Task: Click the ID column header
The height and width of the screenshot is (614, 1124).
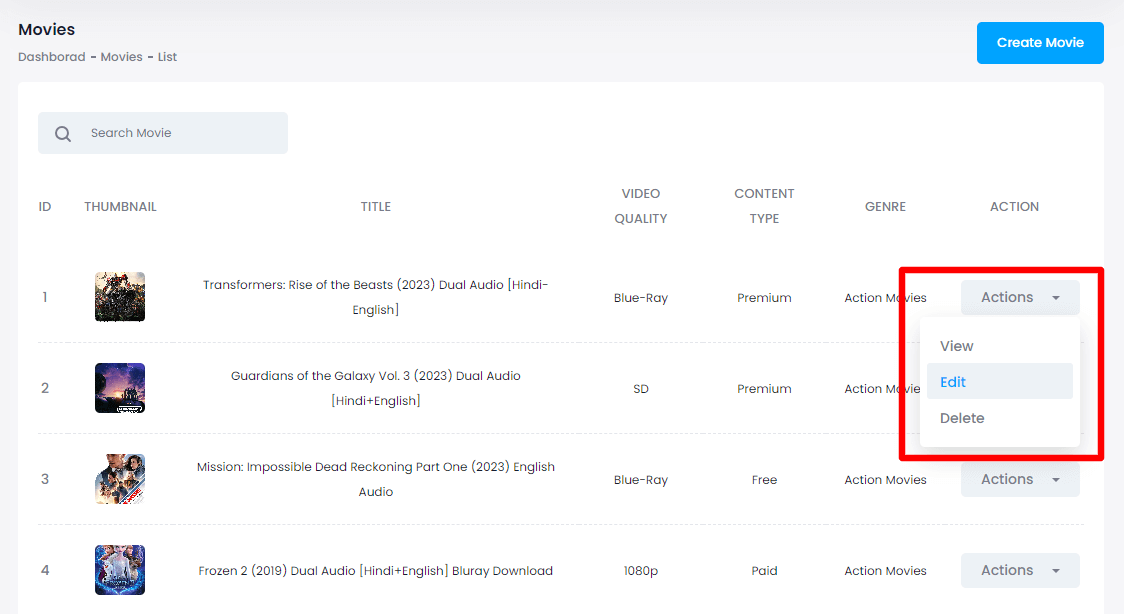Action: 44,206
